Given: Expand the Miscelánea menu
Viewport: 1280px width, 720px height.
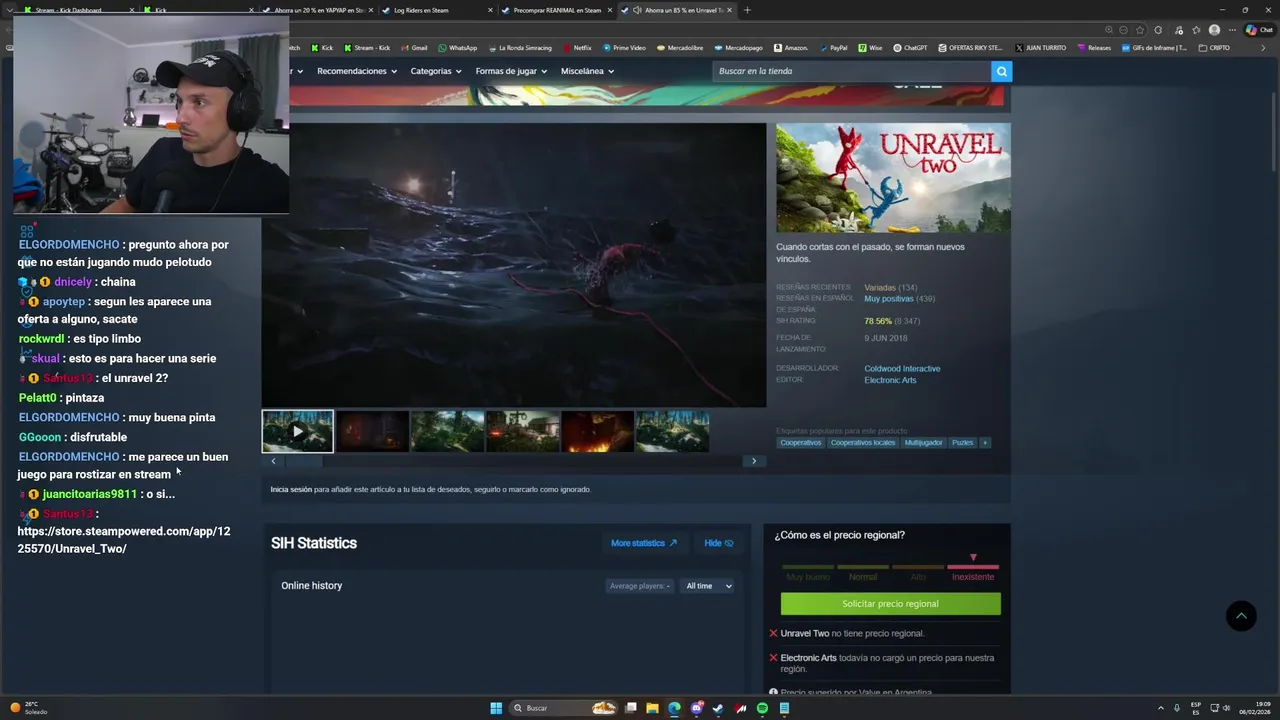Looking at the screenshot, I should tap(587, 71).
